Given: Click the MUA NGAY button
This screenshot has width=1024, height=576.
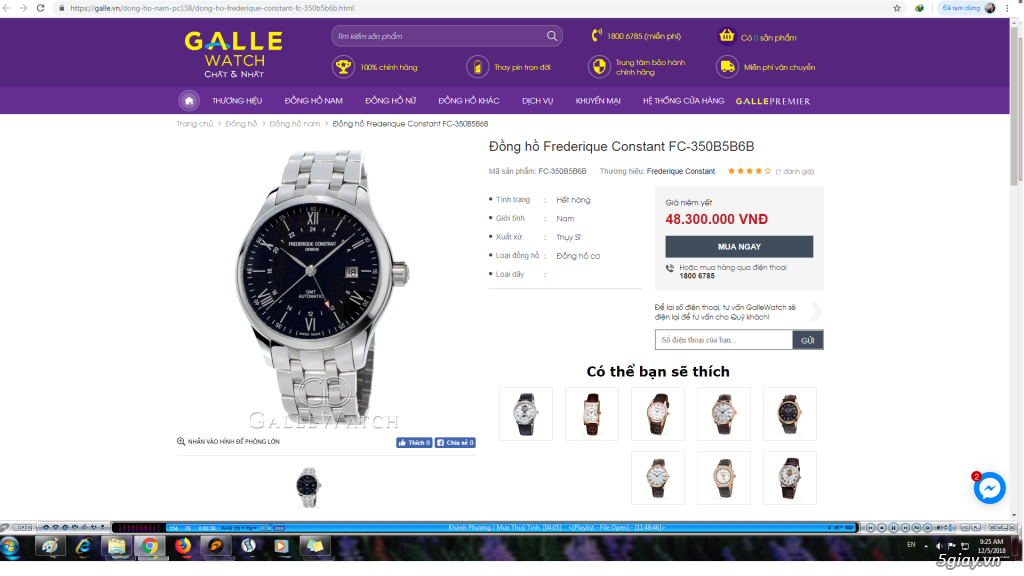Looking at the screenshot, I should [x=739, y=247].
